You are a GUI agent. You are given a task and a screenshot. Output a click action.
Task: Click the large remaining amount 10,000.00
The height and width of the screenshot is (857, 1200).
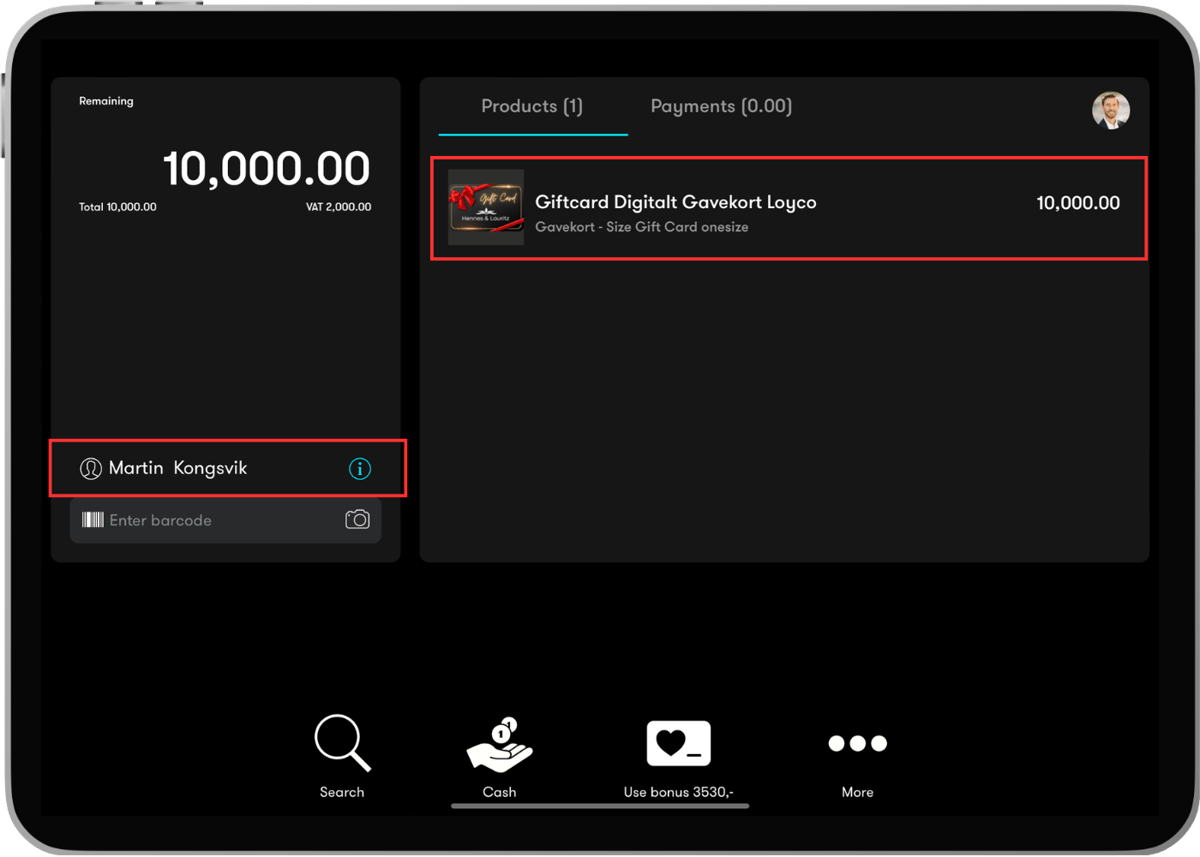pyautogui.click(x=267, y=169)
